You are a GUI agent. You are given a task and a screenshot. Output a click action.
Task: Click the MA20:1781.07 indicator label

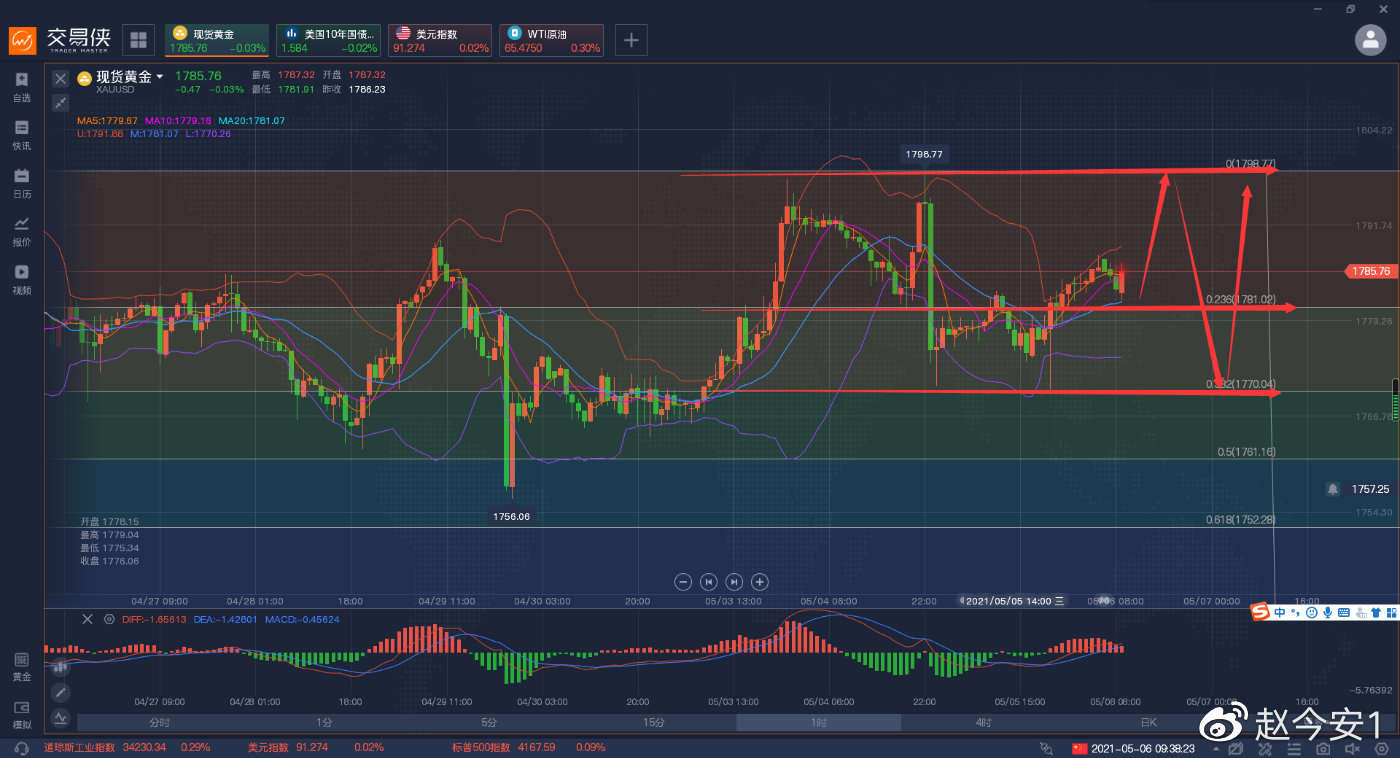coord(251,120)
